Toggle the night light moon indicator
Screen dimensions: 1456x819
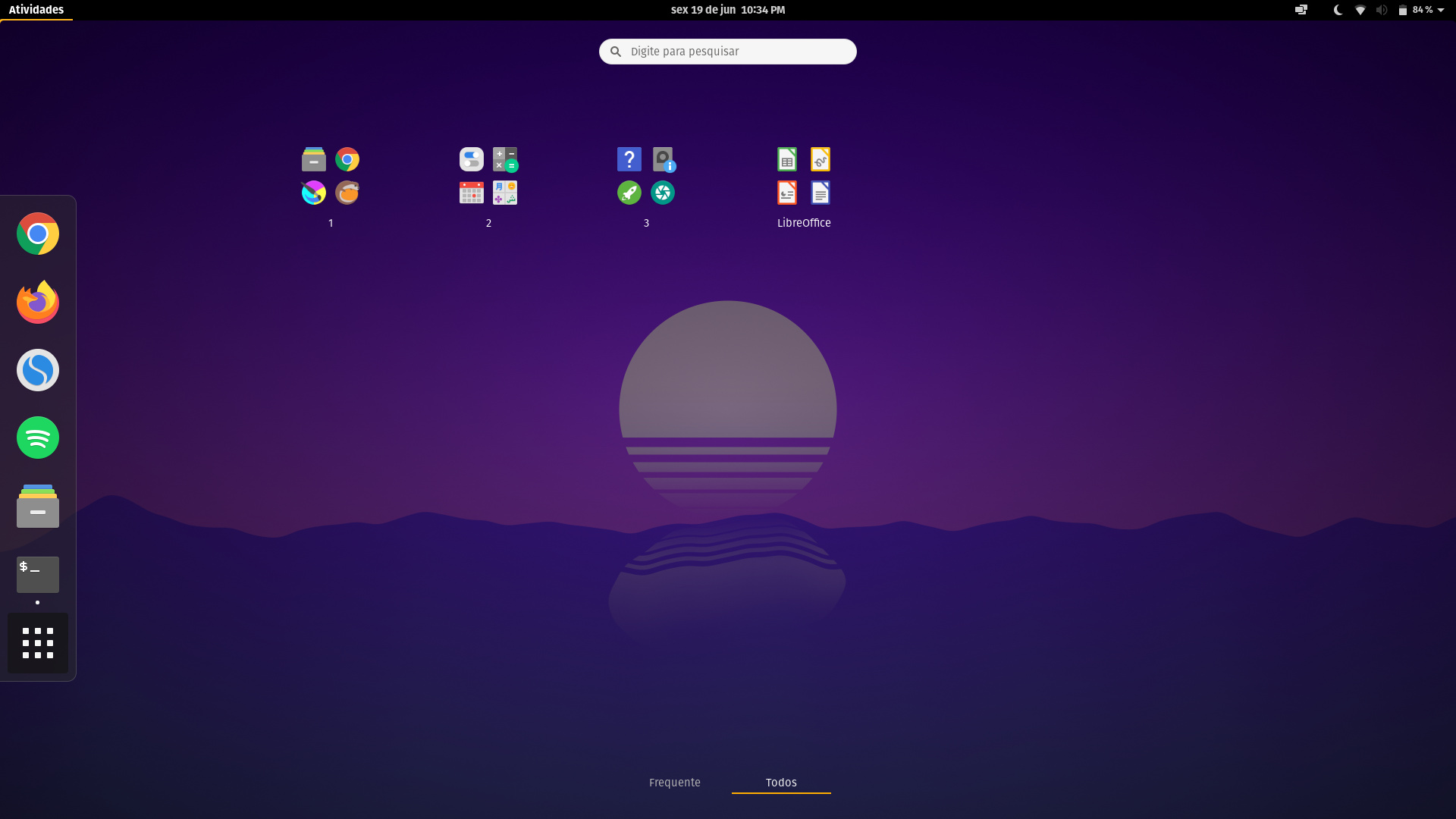click(1338, 10)
